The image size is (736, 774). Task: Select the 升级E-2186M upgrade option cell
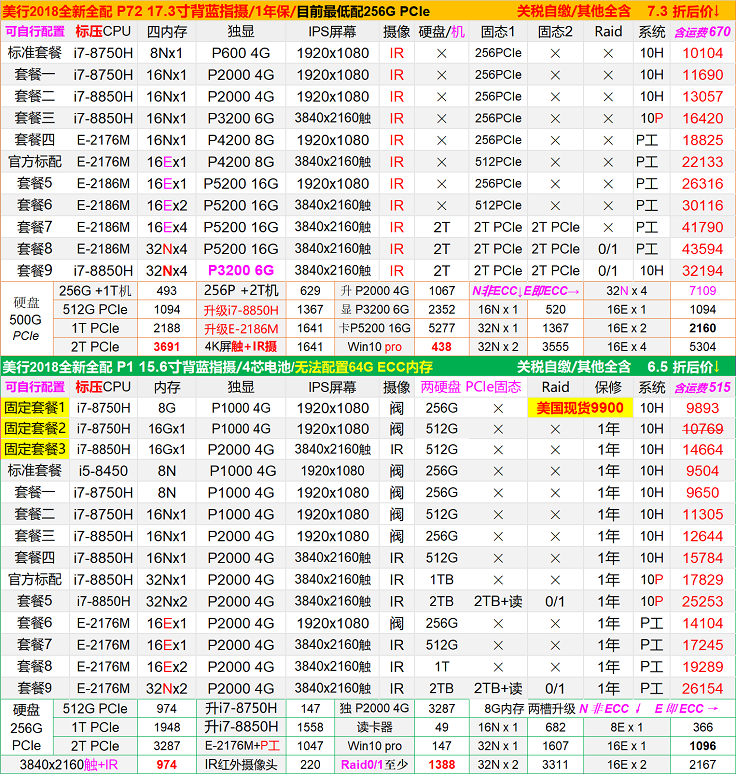point(241,327)
